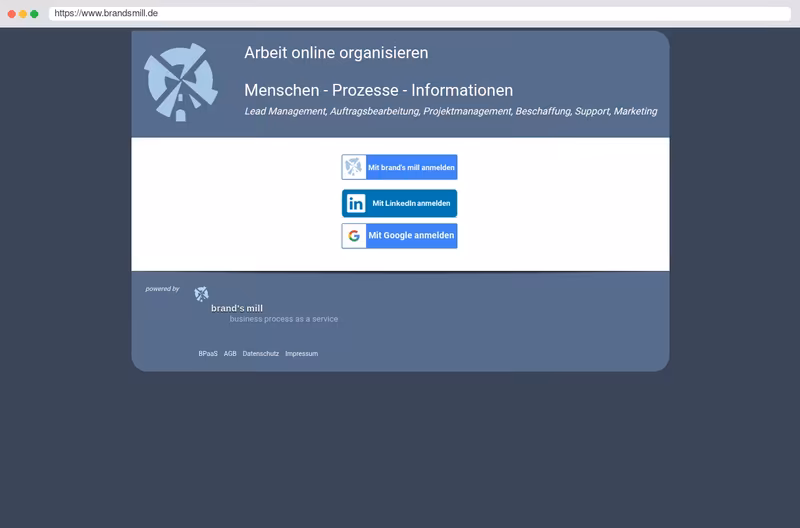The width and height of the screenshot is (800, 528).
Task: Click the 'powered by' footer text
Action: [162, 289]
